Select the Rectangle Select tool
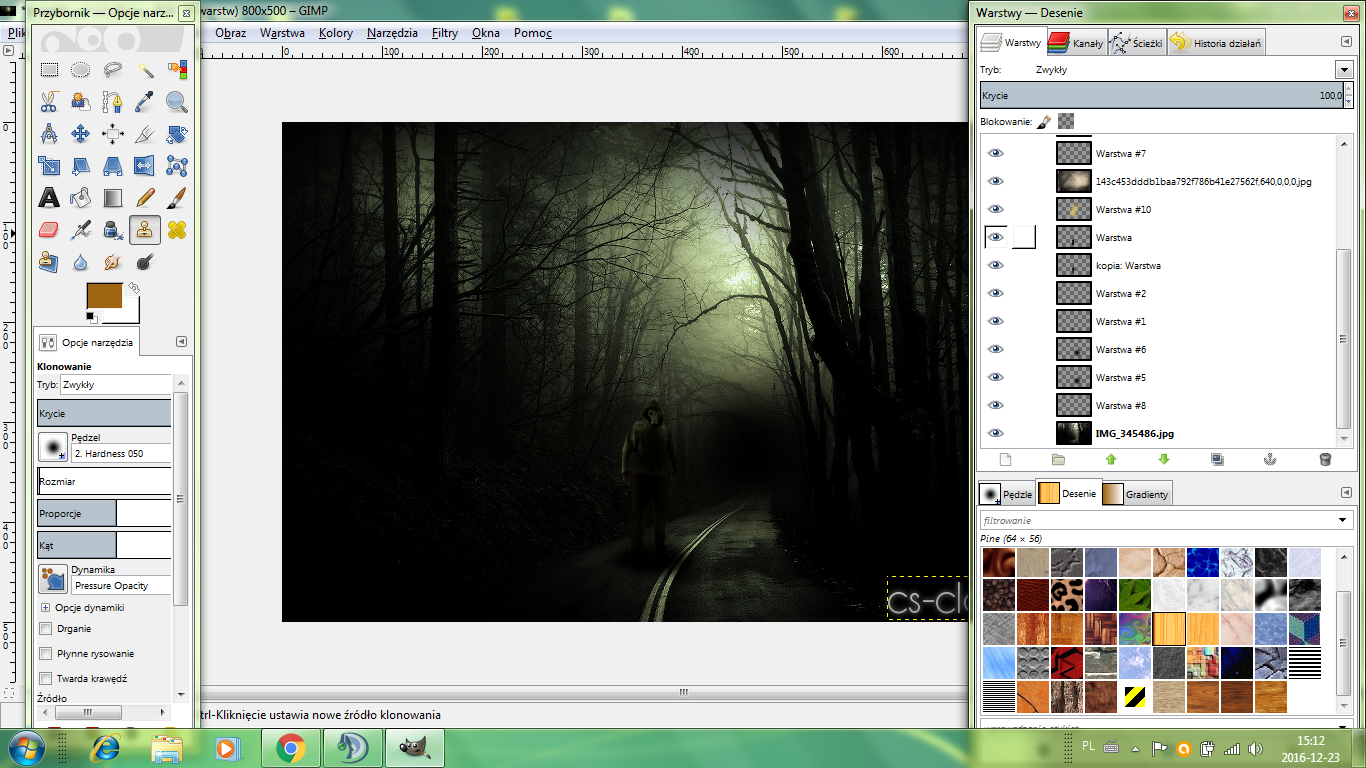1366x768 pixels. pos(49,70)
